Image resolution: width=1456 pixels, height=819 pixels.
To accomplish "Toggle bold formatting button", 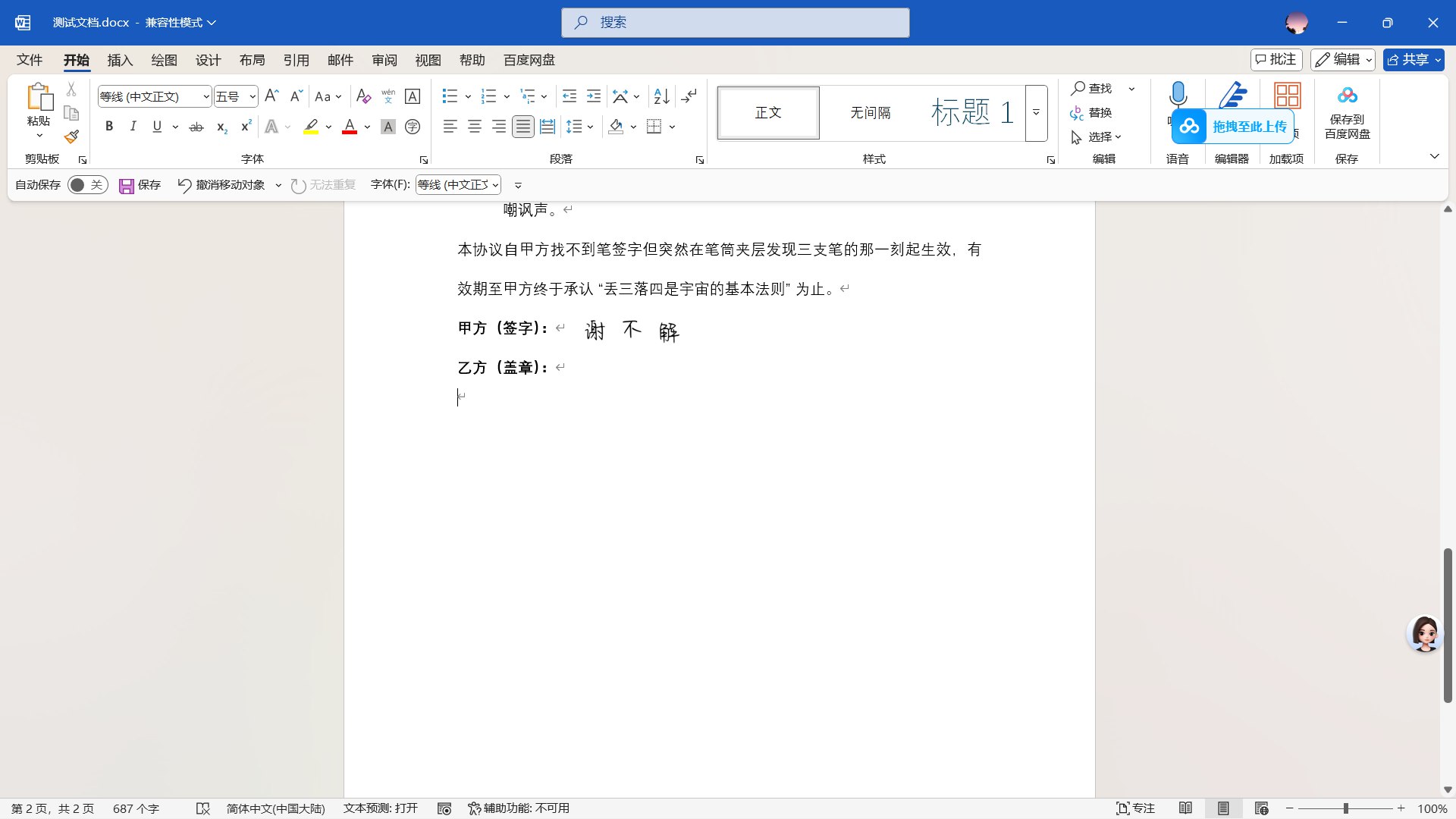I will coord(109,127).
